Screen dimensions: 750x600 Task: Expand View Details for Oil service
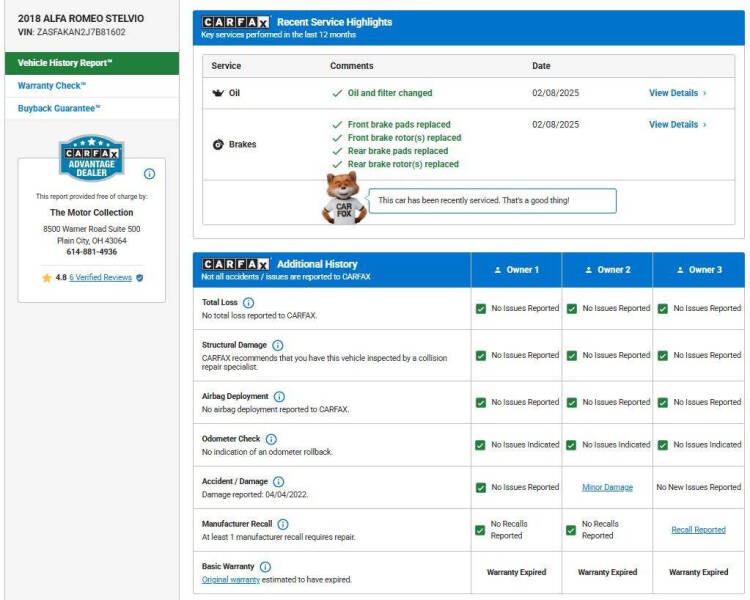[677, 93]
